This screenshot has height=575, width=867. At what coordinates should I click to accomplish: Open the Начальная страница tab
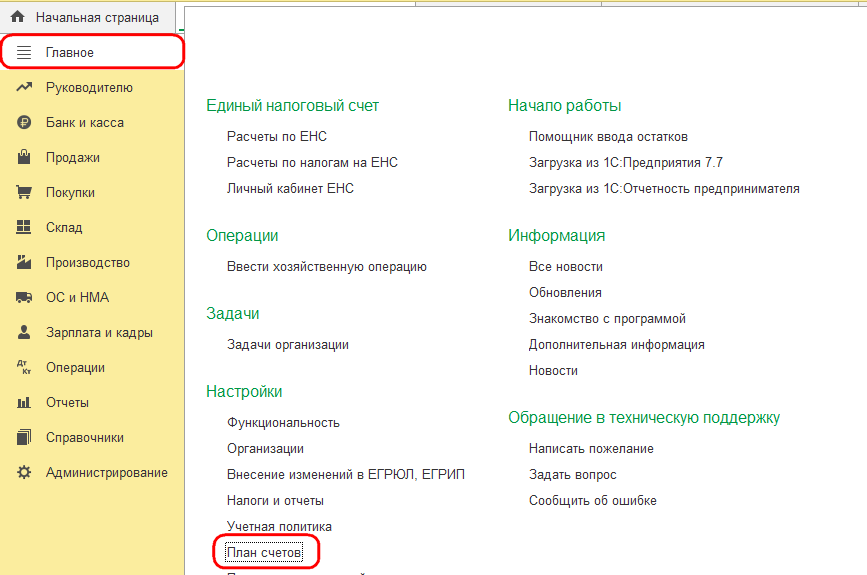pyautogui.click(x=88, y=17)
